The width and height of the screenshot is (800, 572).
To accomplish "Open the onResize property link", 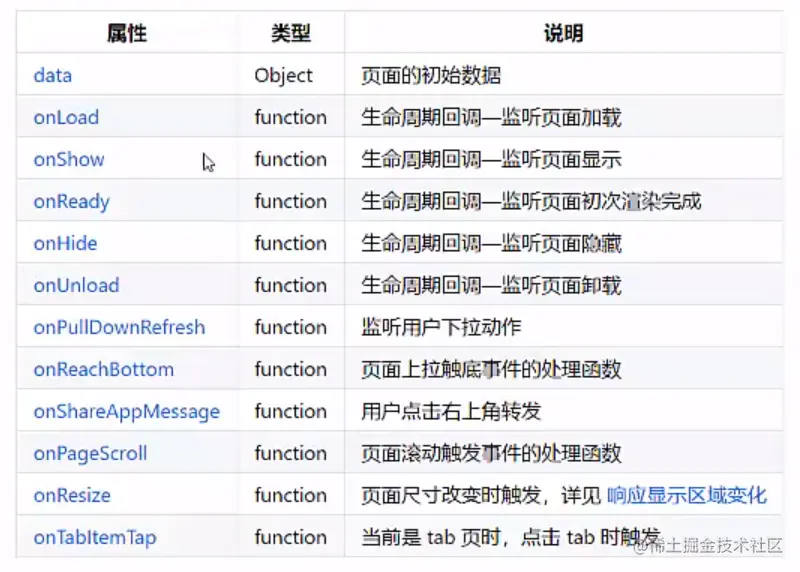I will [x=72, y=495].
